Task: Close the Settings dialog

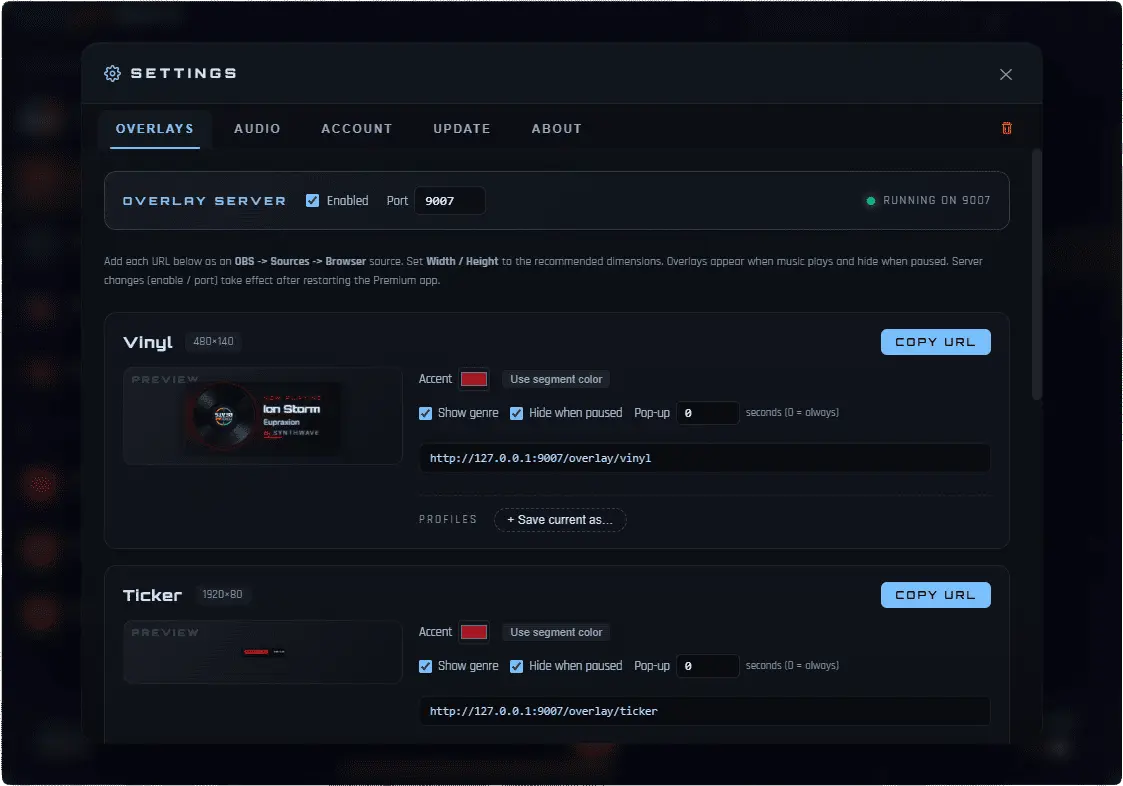Action: click(1006, 75)
